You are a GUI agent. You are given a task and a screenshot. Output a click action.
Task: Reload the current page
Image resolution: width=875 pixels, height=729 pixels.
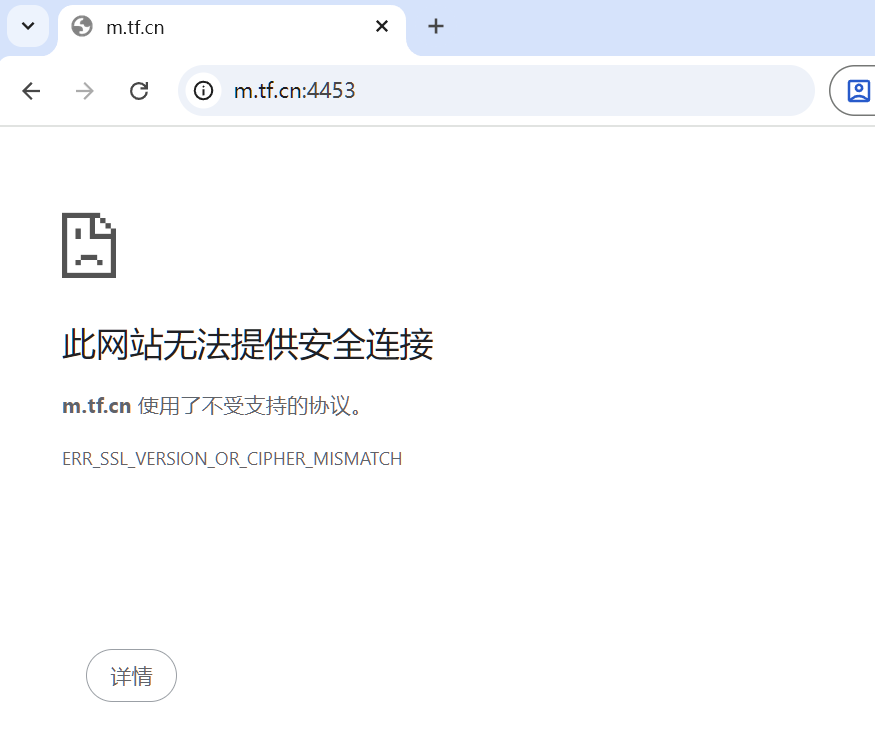point(139,90)
